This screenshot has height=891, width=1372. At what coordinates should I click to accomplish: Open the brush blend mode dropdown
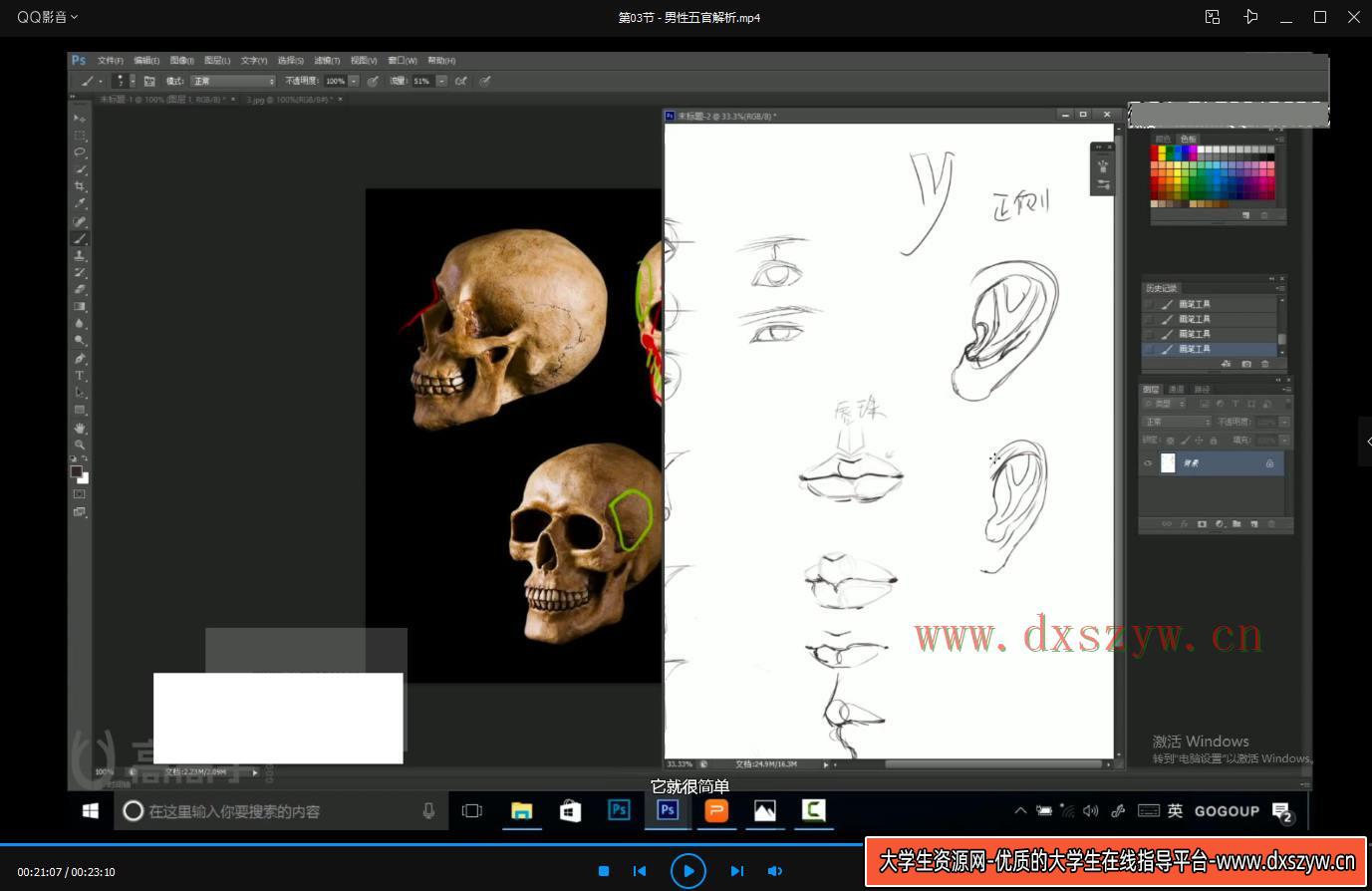point(233,81)
